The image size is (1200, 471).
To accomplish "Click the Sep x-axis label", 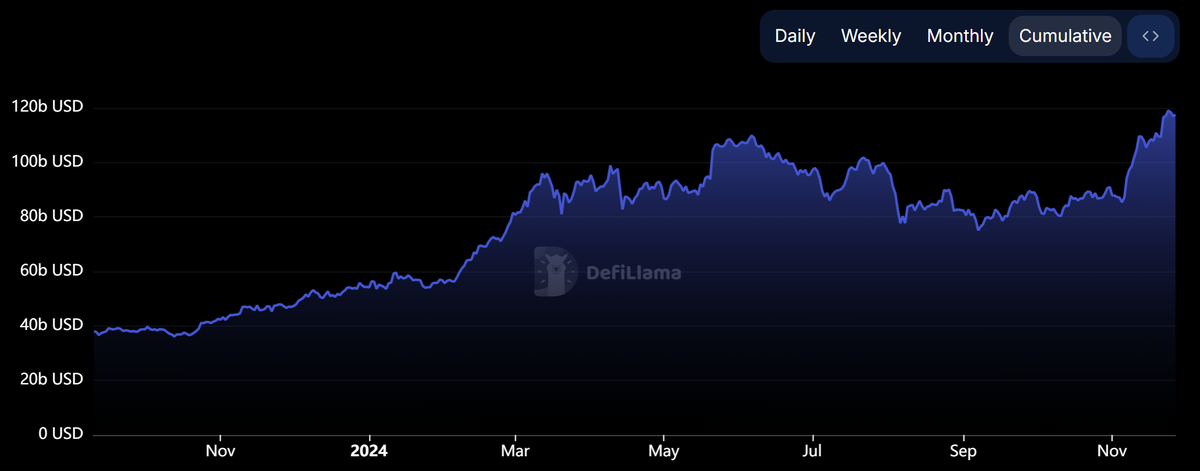I will (963, 451).
